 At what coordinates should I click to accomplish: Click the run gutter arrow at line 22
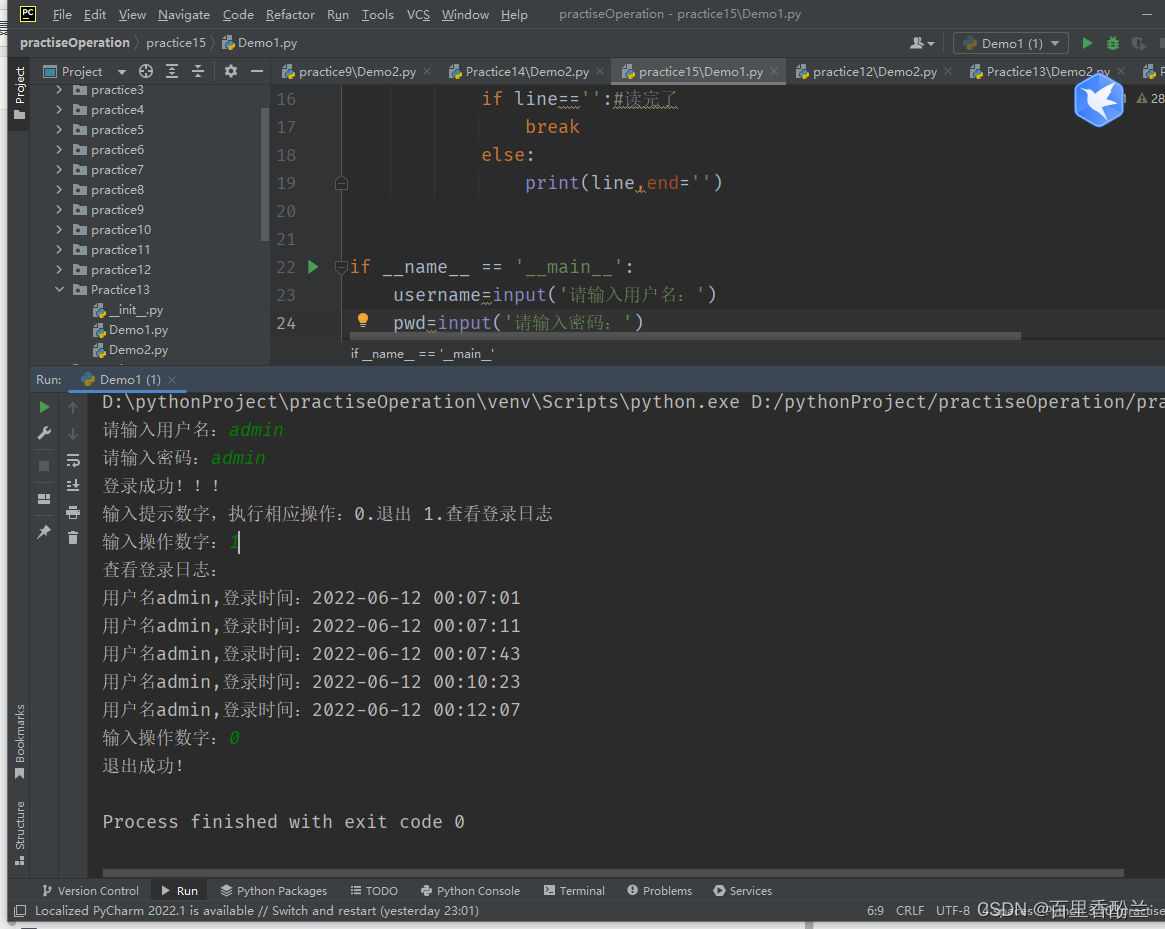(x=313, y=267)
